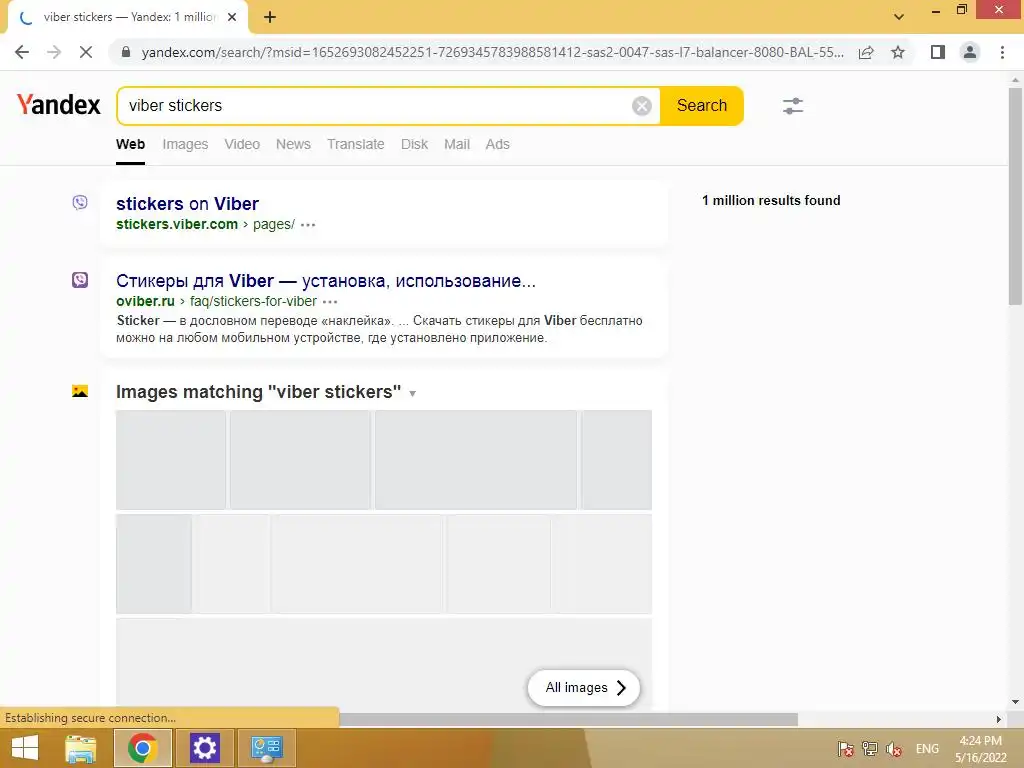This screenshot has width=1024, height=768.
Task: Select the Web tab
Action: click(x=131, y=144)
